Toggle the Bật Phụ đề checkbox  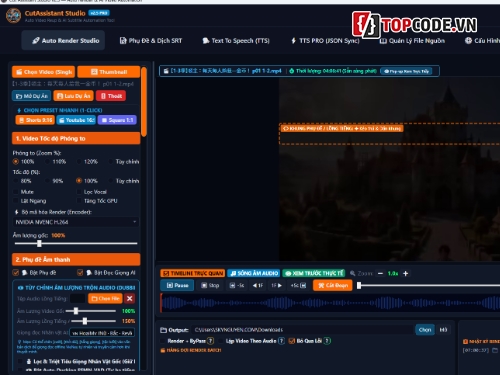15,273
